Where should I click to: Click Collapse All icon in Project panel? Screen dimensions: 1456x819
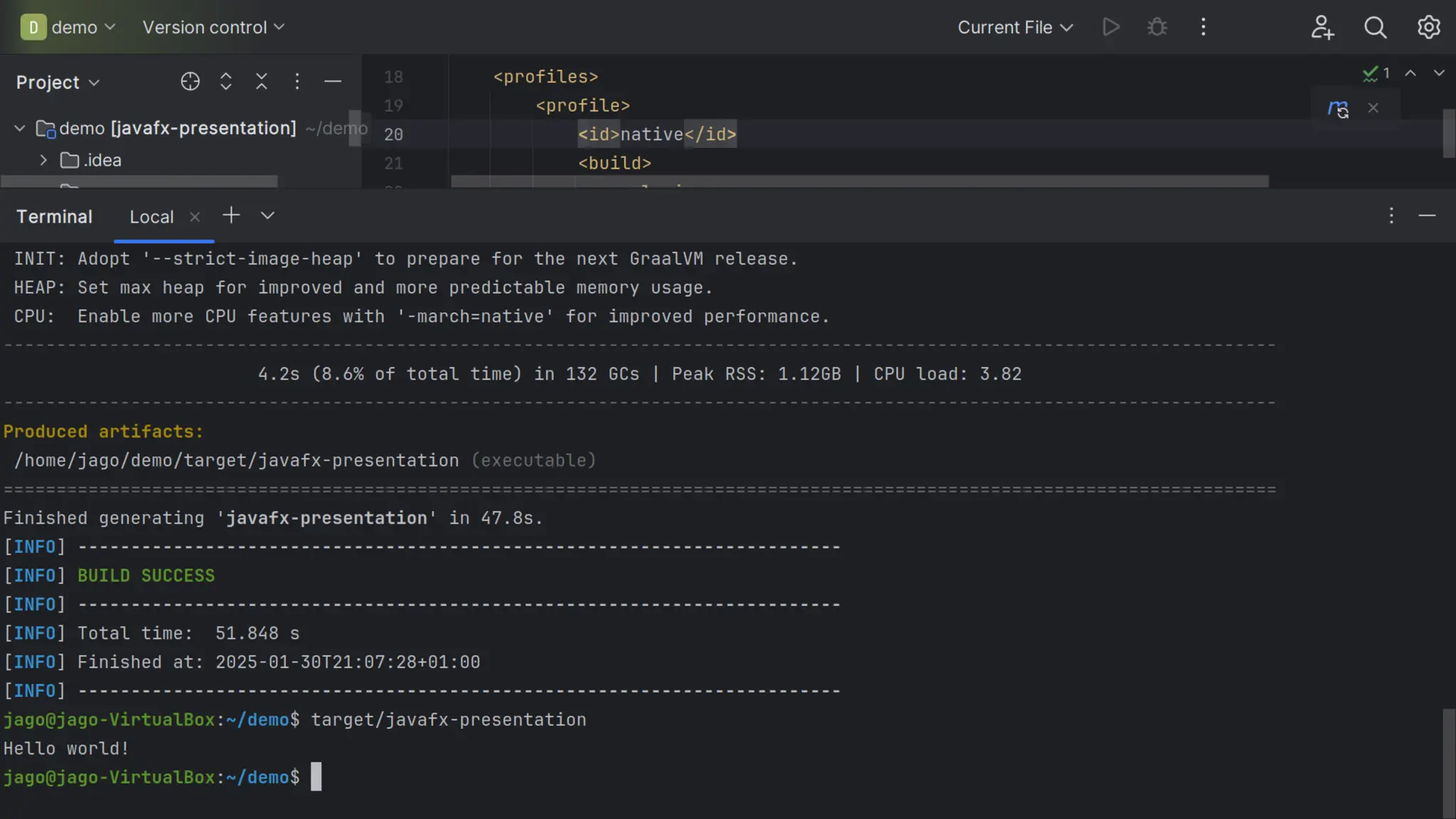[262, 82]
